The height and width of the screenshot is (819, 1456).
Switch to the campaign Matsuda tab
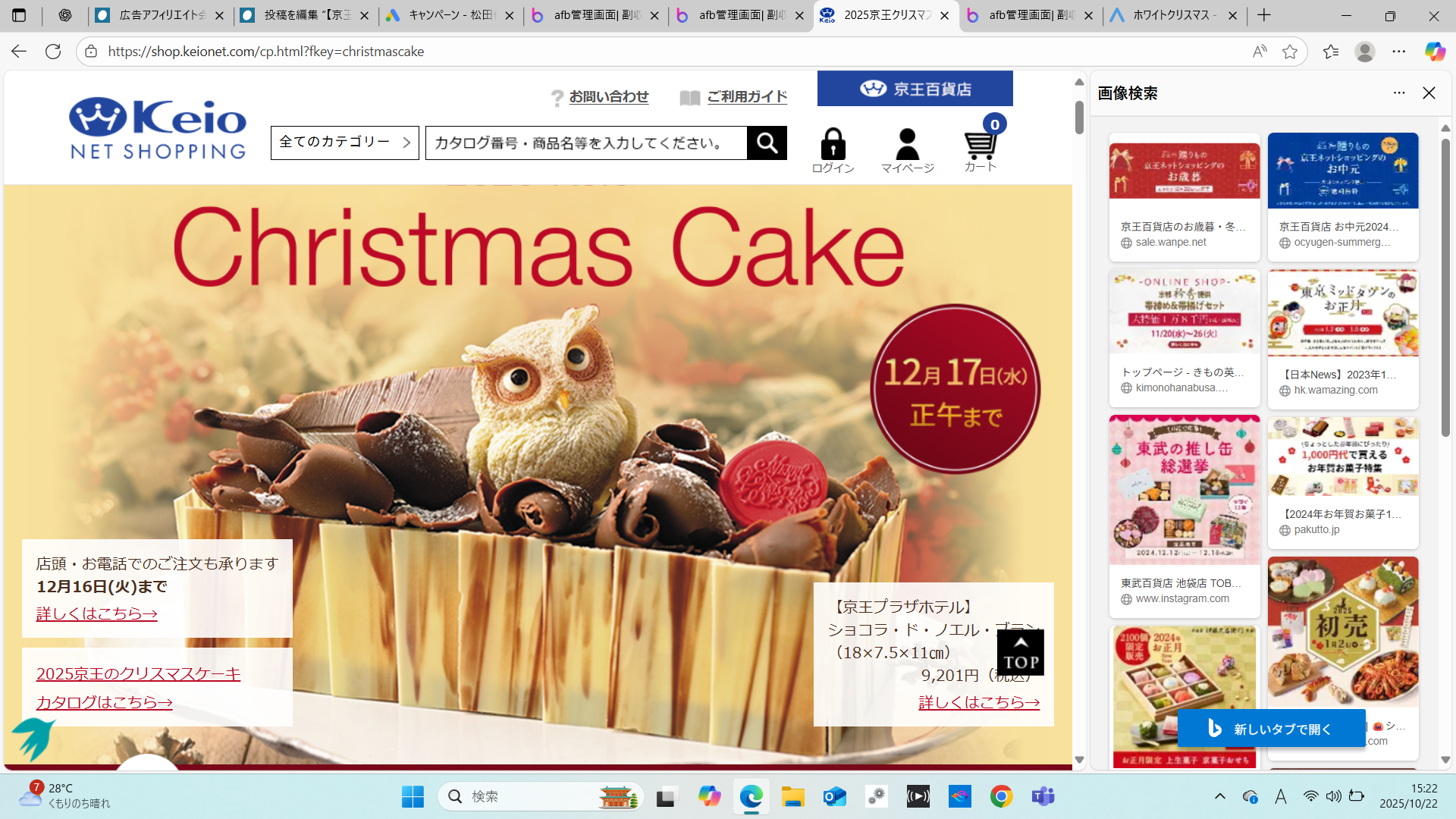449,15
